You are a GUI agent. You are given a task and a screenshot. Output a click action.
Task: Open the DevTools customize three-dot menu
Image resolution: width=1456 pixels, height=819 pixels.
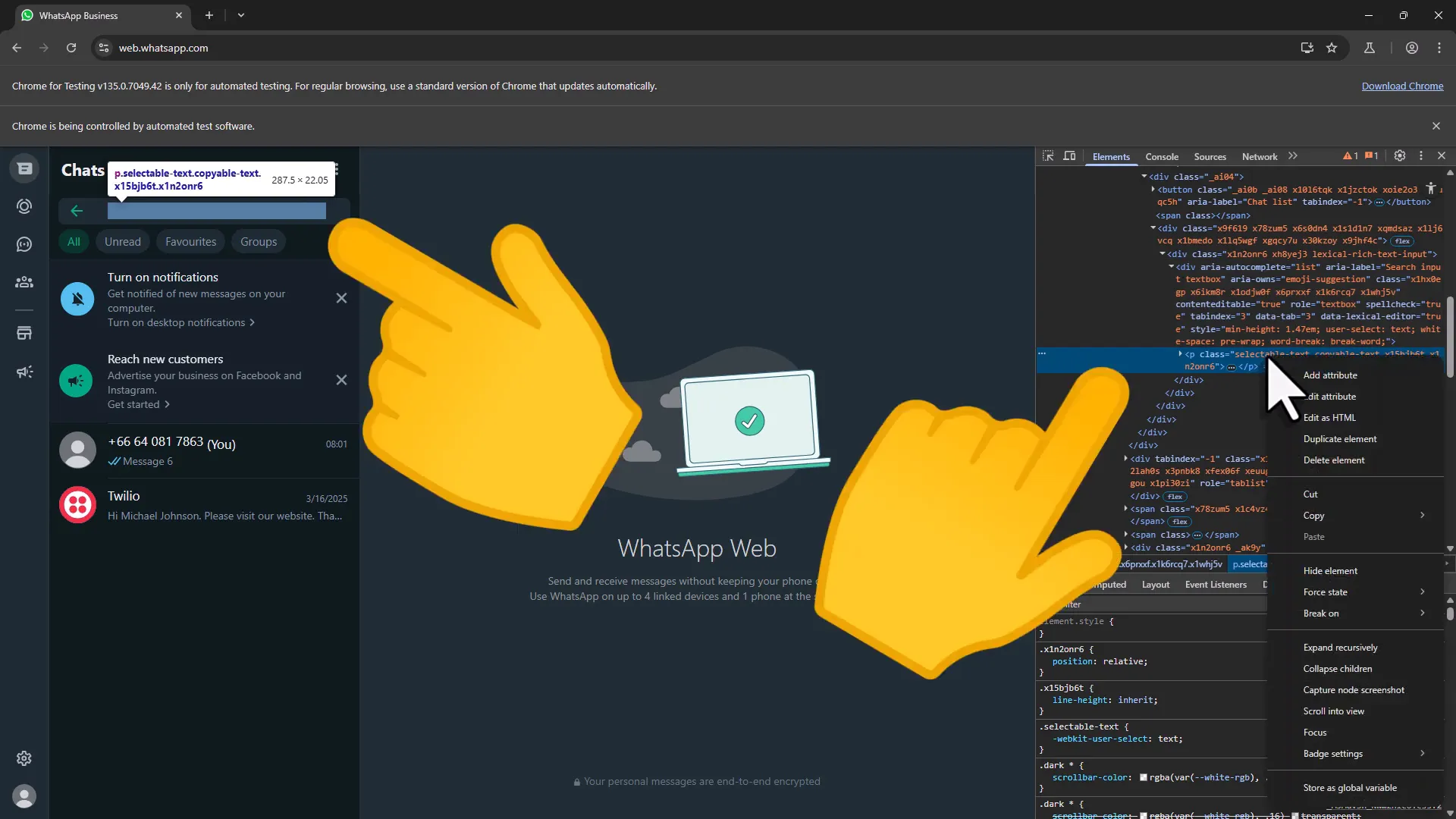click(x=1421, y=155)
